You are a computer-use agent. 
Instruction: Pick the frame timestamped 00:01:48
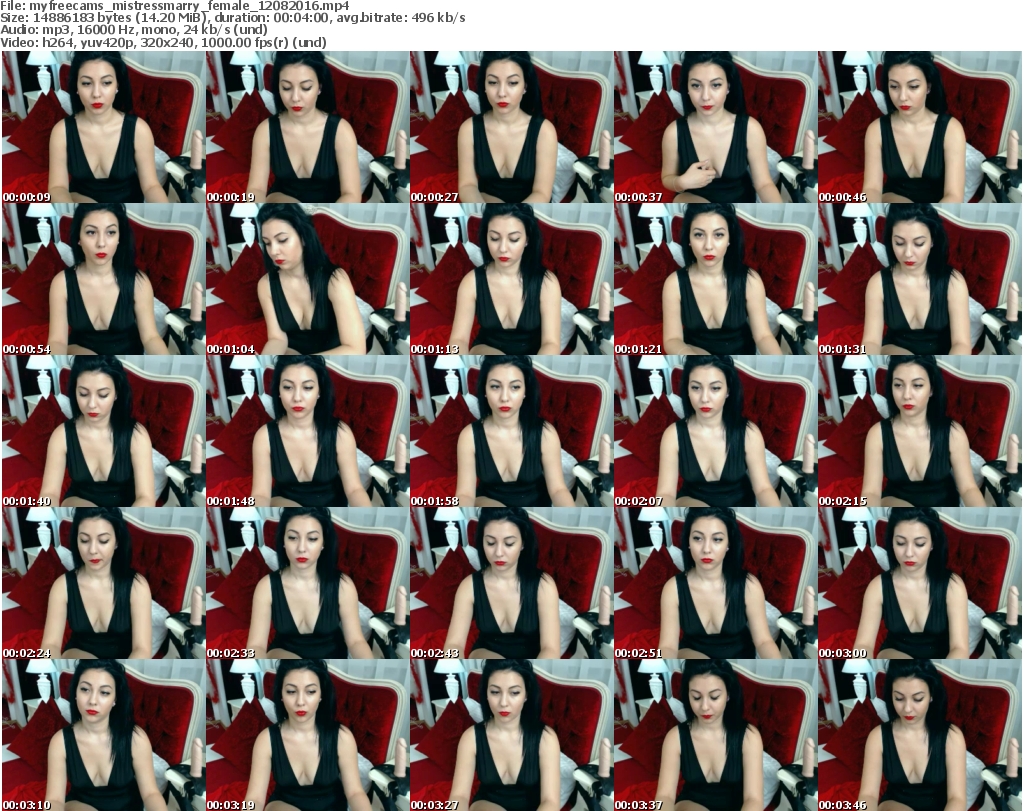tap(308, 432)
